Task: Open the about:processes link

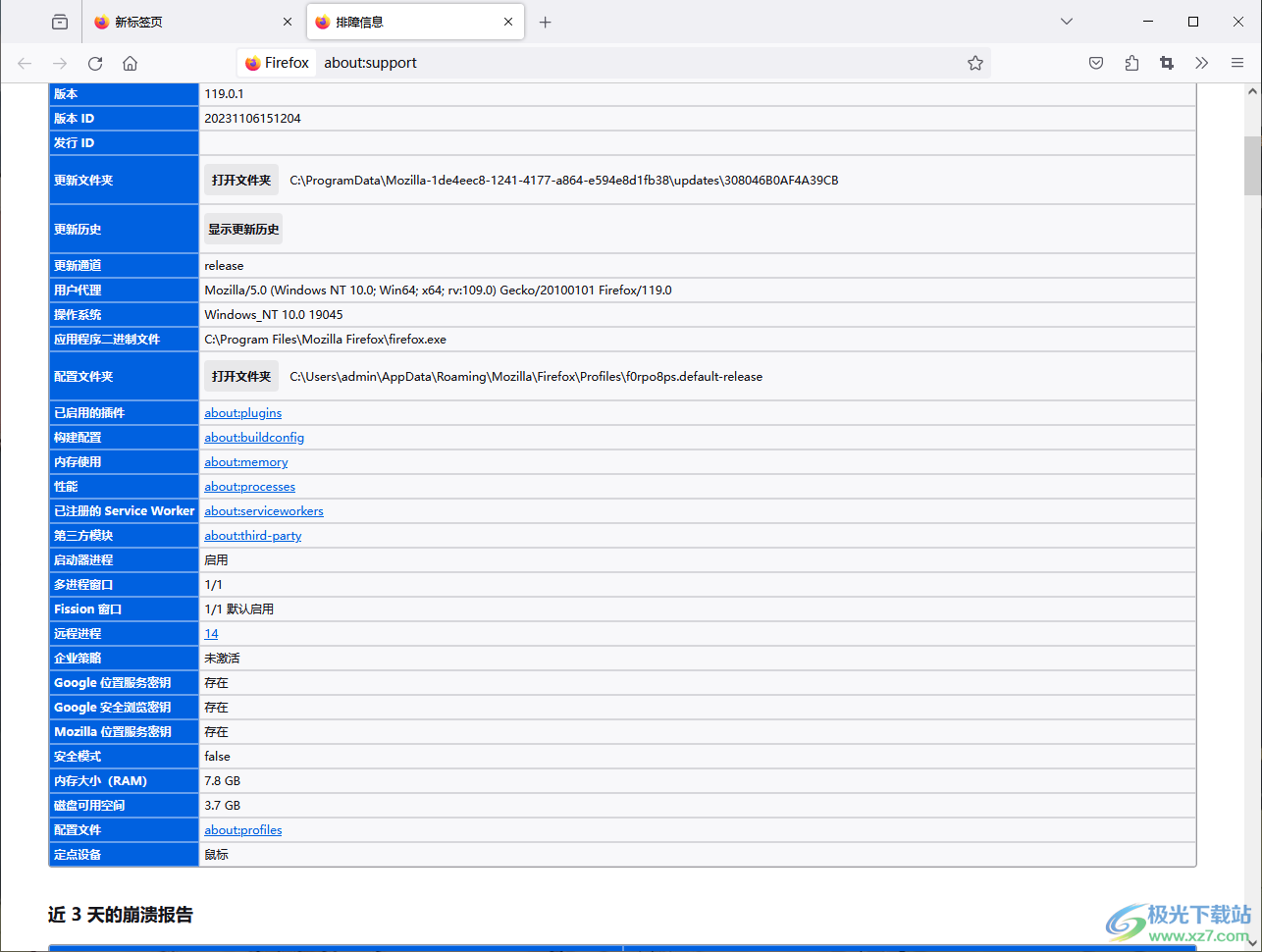Action: [250, 487]
